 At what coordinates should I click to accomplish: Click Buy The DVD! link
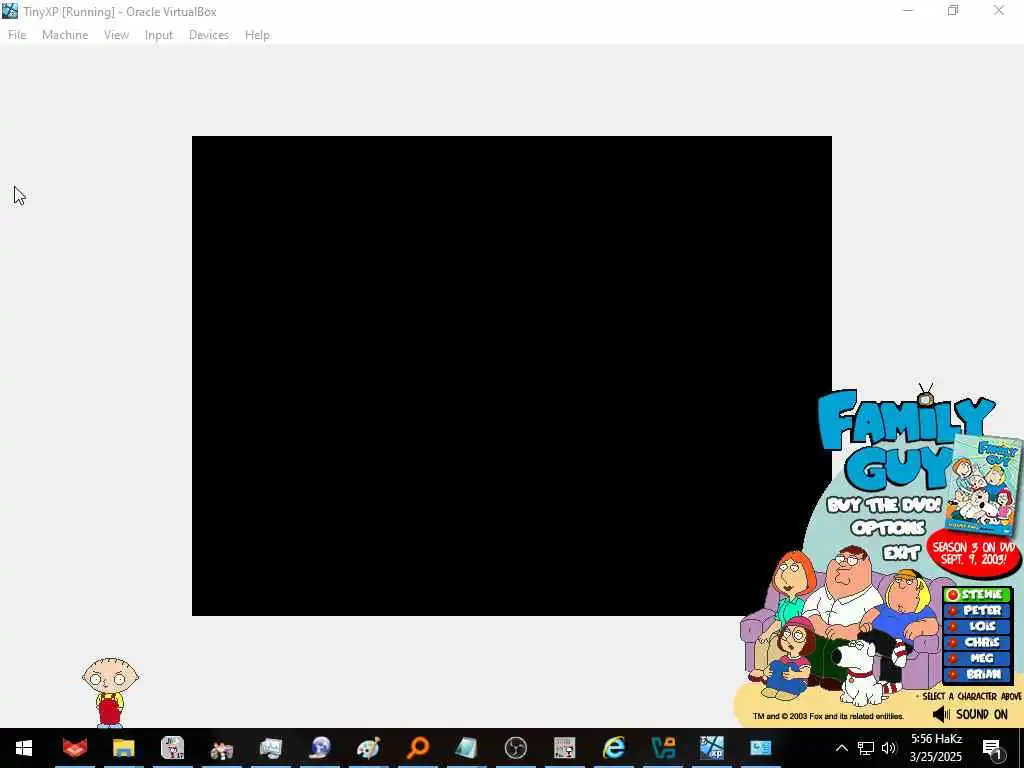pos(884,505)
